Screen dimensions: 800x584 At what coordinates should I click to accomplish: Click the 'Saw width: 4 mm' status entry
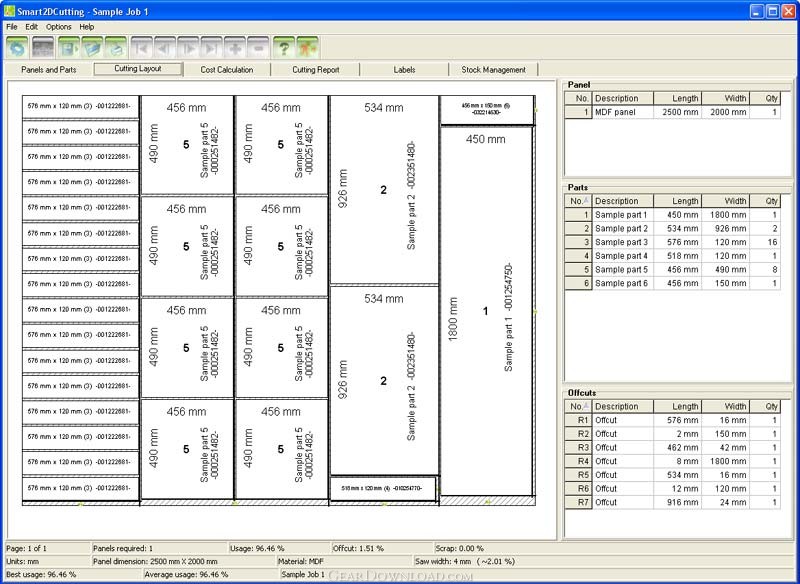point(465,562)
